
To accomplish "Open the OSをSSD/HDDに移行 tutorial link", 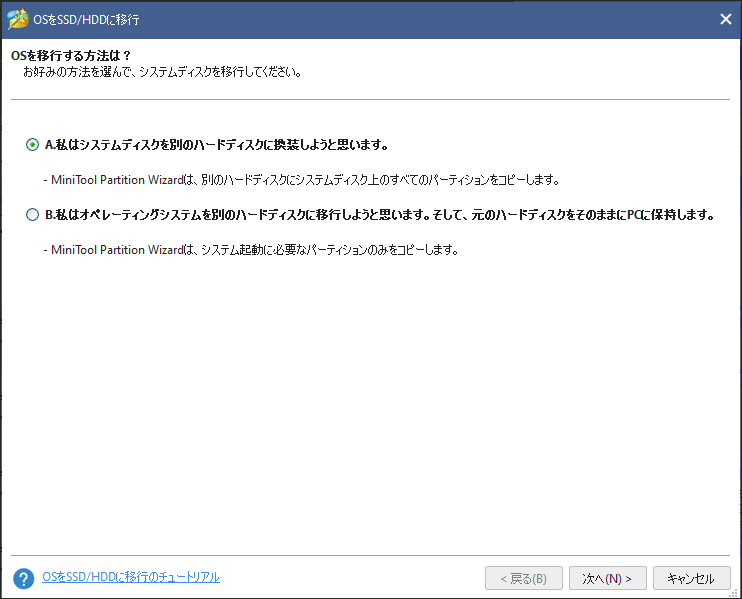I will point(131,577).
